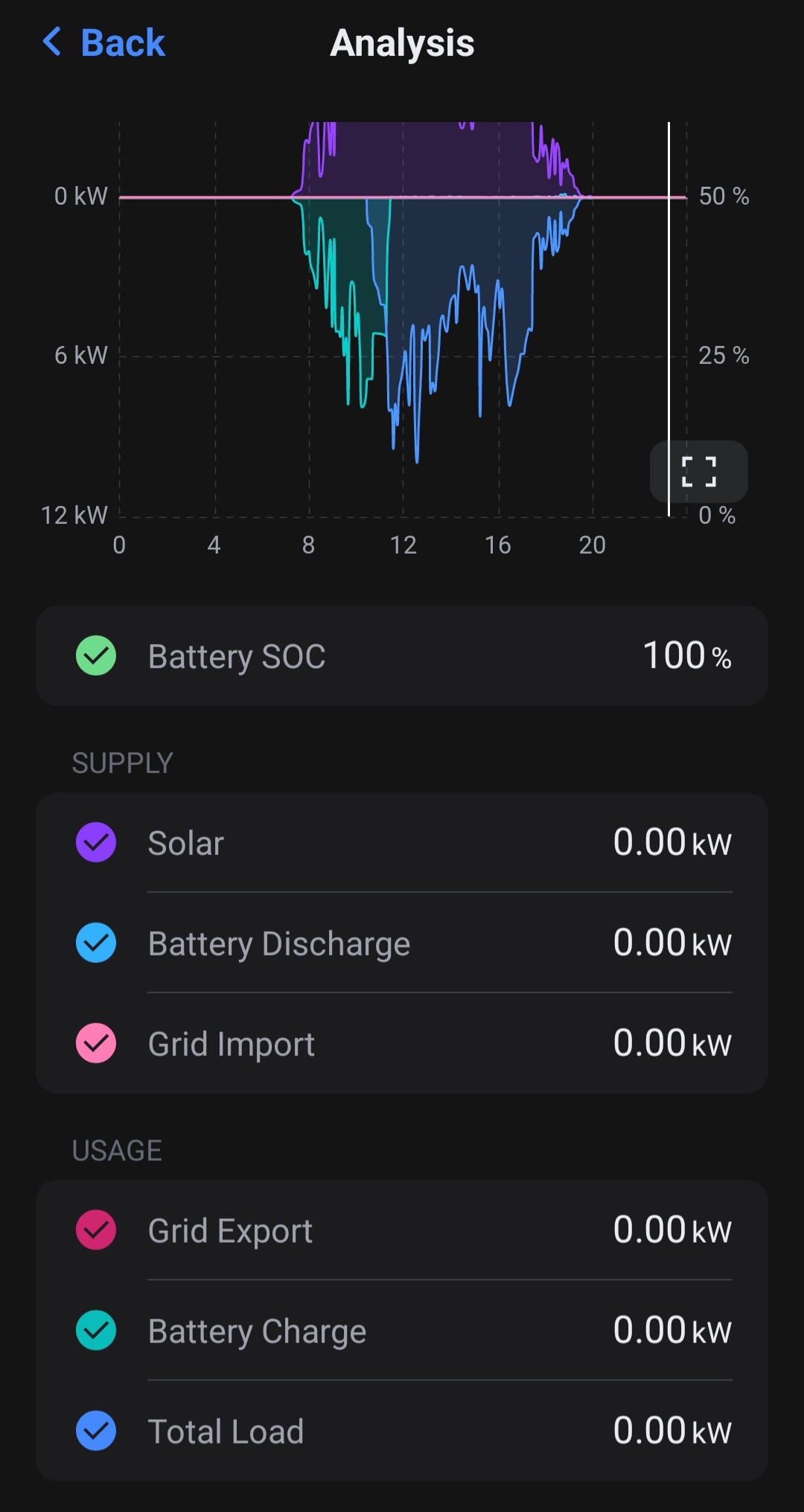The image size is (804, 1512).
Task: Toggle the teal Battery Charge checkmark
Action: point(96,1330)
